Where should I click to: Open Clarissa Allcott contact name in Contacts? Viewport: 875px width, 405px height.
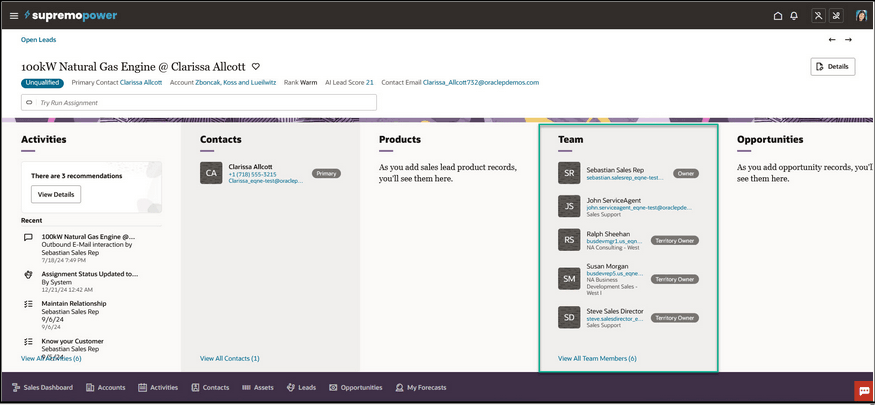[251, 167]
